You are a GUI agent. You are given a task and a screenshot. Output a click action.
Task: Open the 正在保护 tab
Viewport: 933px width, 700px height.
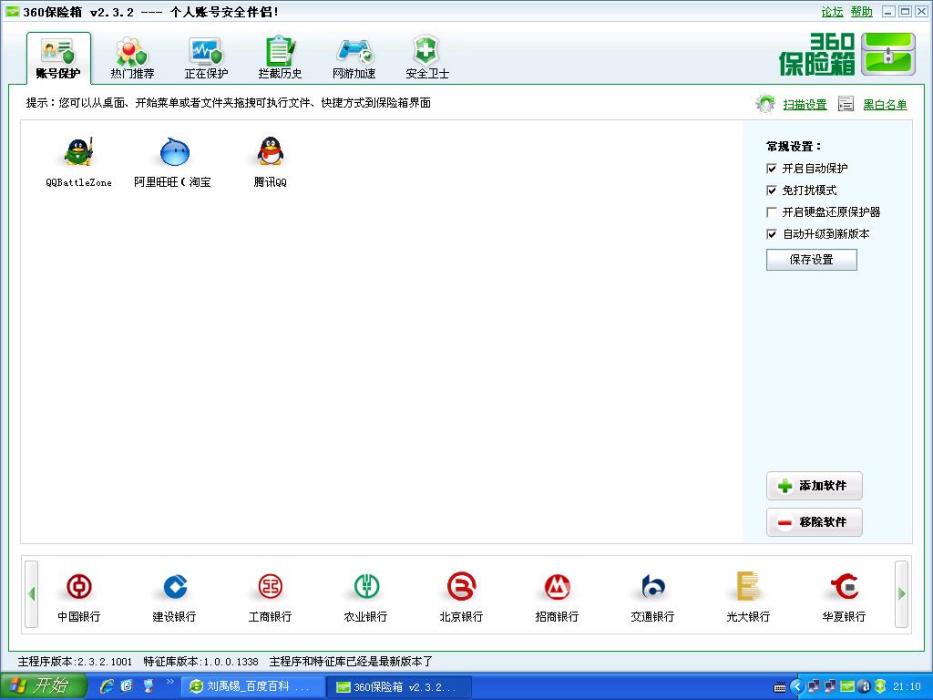click(206, 58)
